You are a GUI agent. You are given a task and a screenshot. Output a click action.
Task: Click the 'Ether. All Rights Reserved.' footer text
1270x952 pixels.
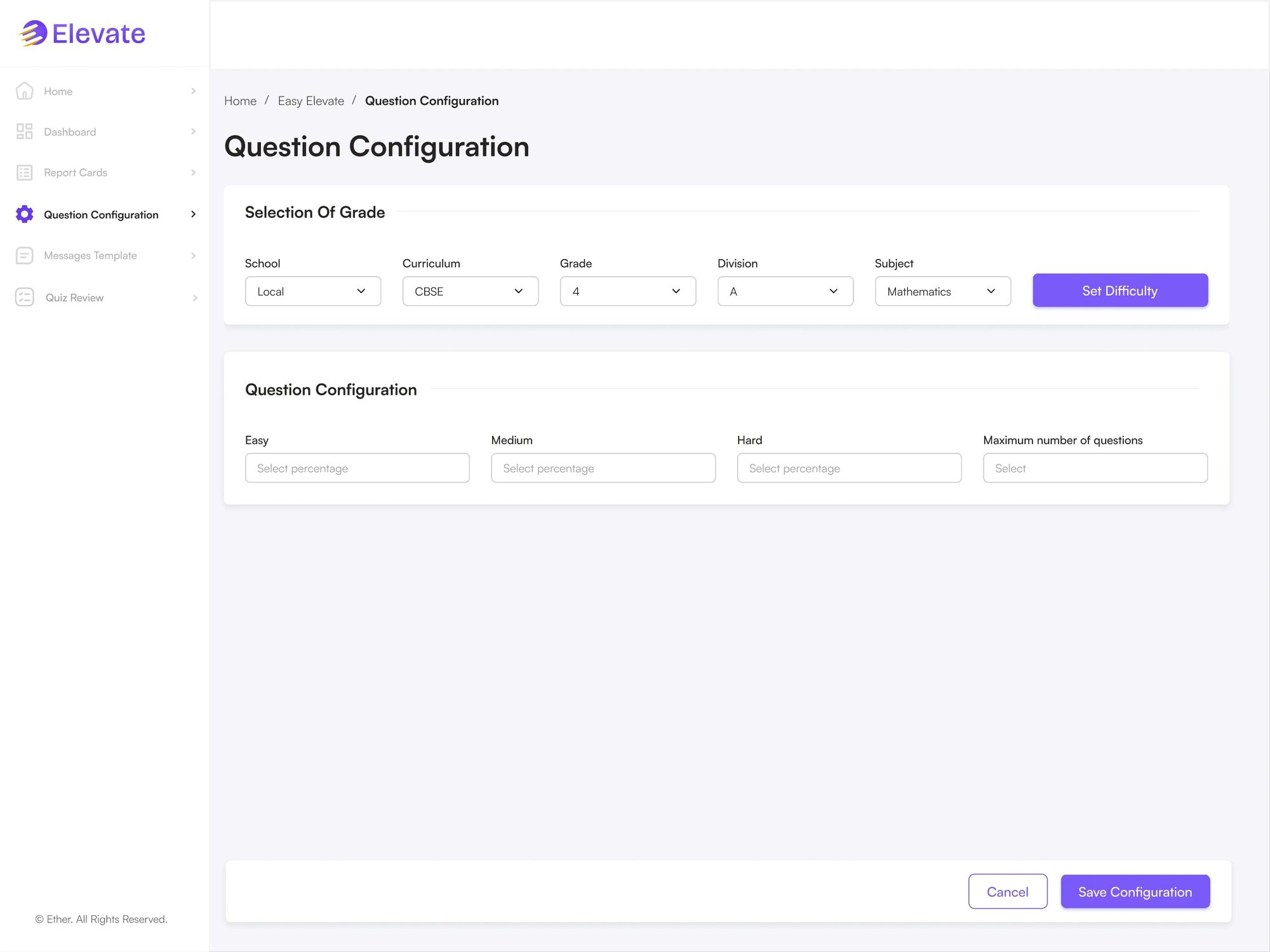102,919
